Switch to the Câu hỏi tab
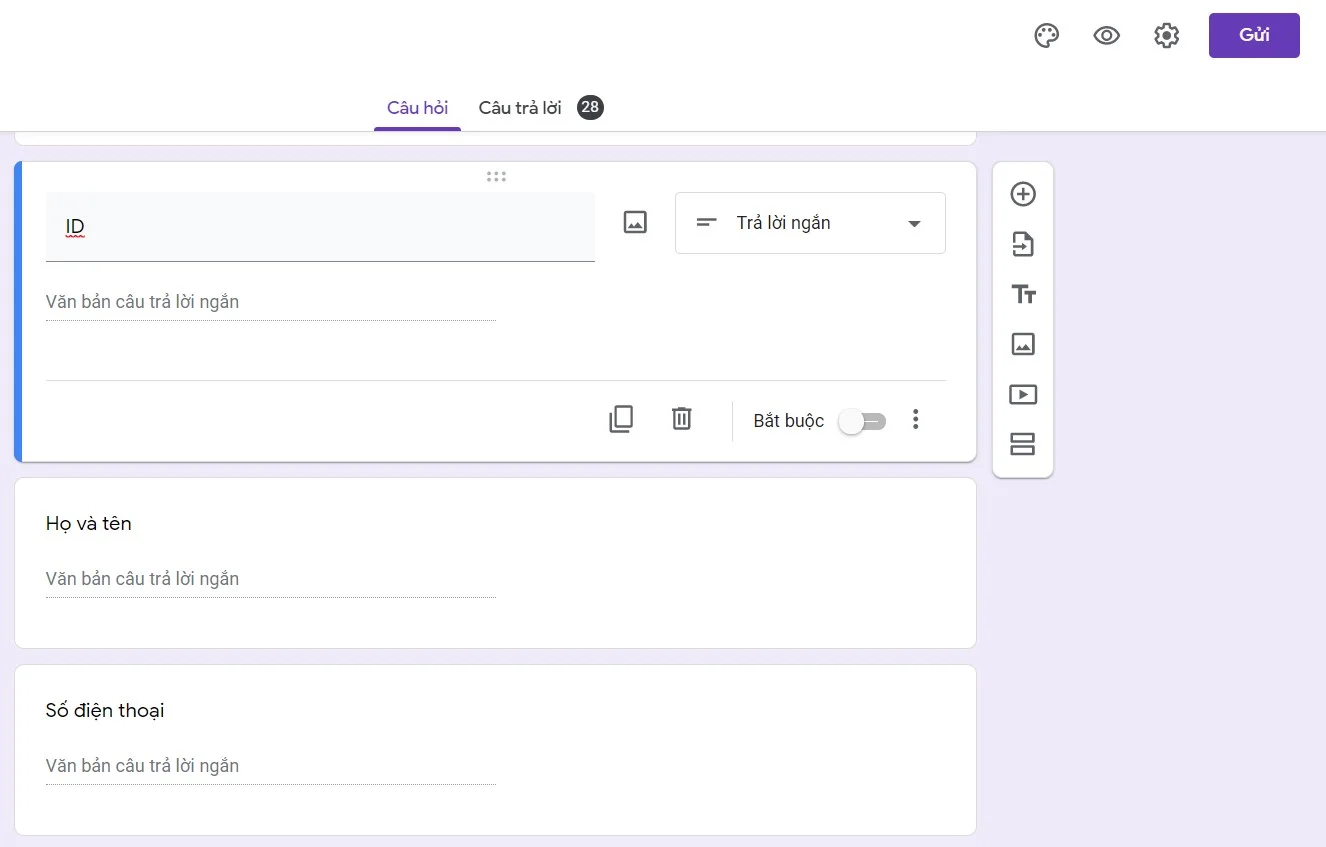The width and height of the screenshot is (1326, 847). coord(417,108)
